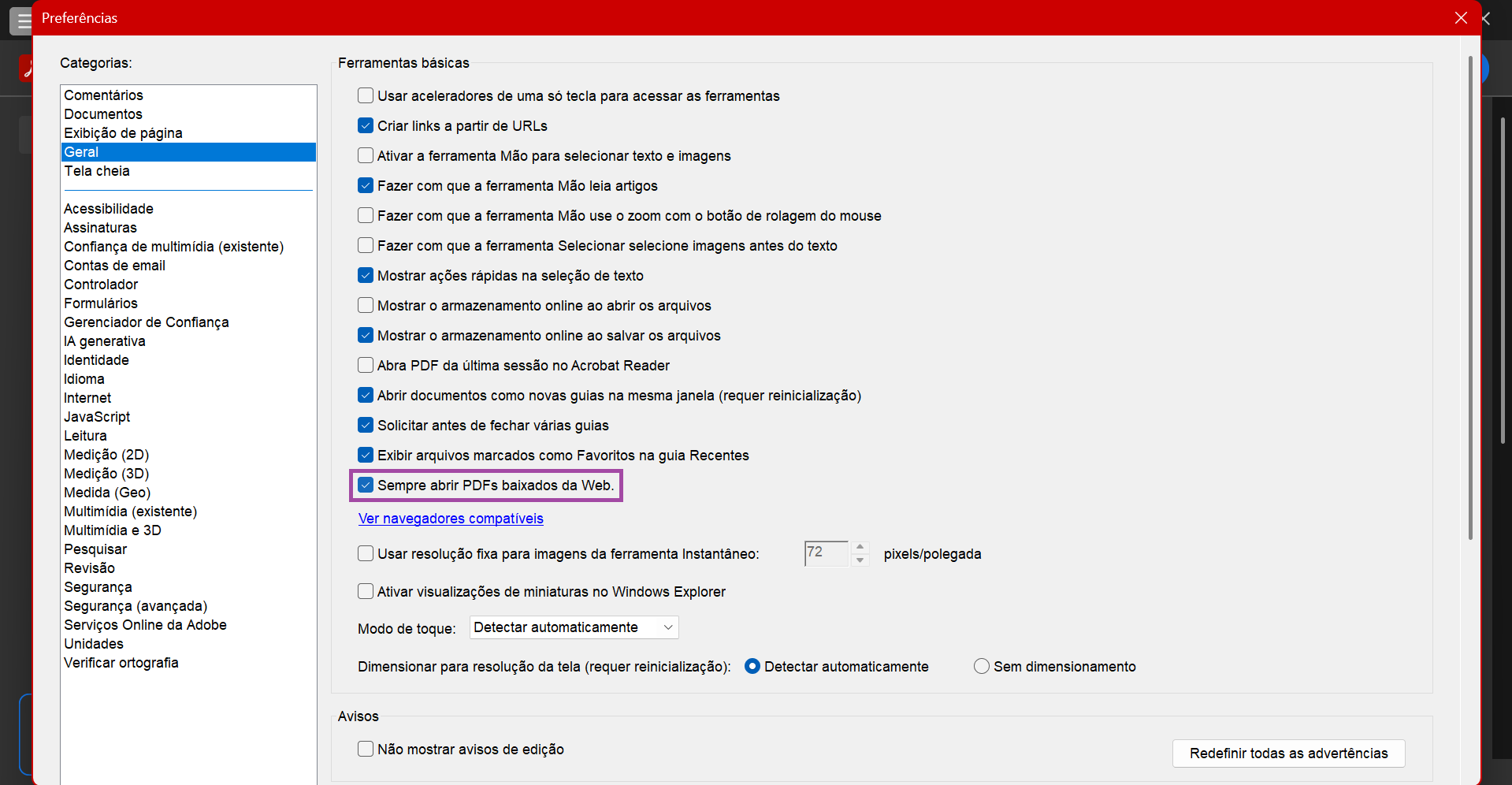Image resolution: width=1512 pixels, height=785 pixels.
Task: Check Abra PDF da última sessão option
Action: (x=366, y=365)
